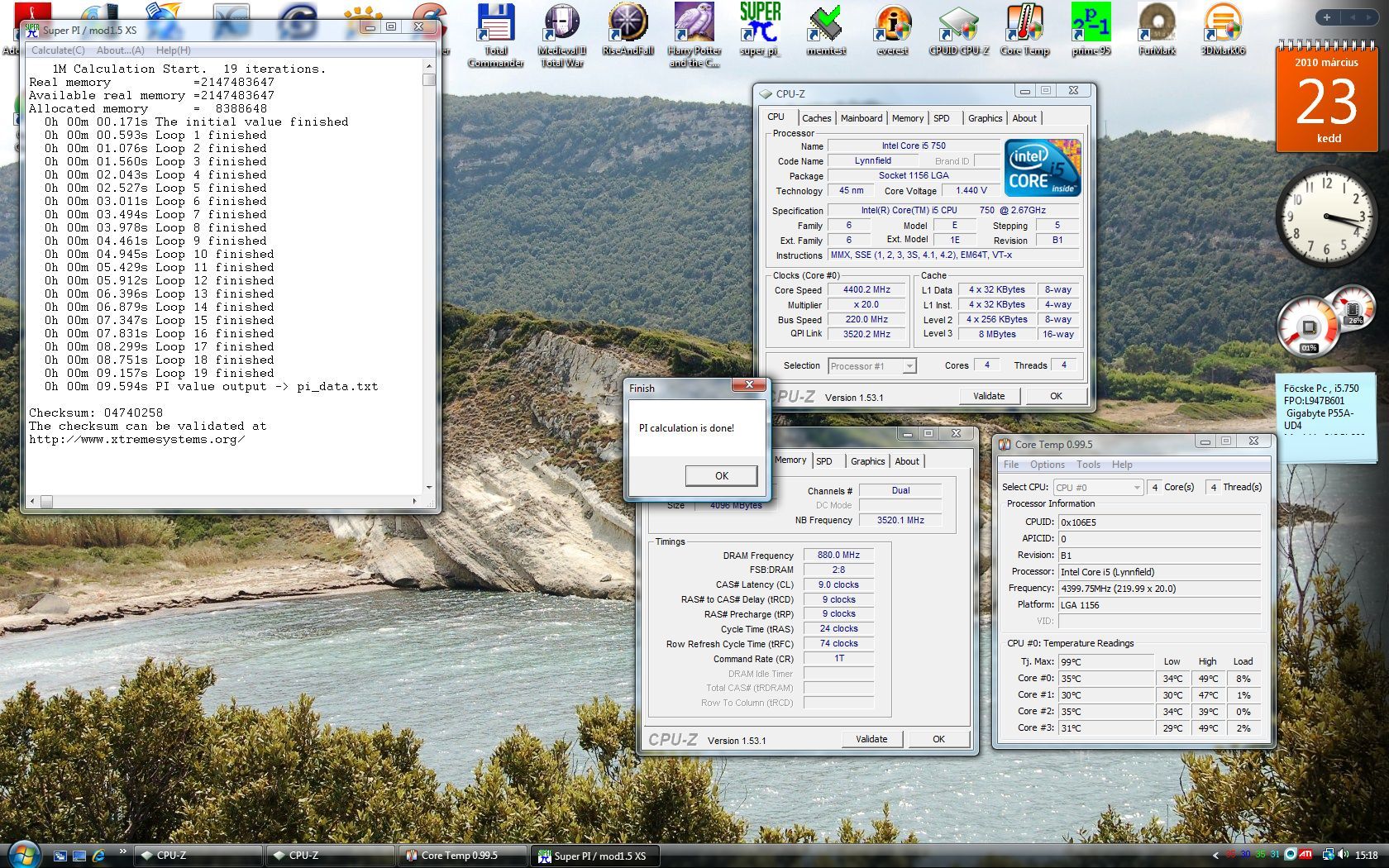
Task: Select the Memory tab in lower CPU-Z window
Action: [790, 460]
